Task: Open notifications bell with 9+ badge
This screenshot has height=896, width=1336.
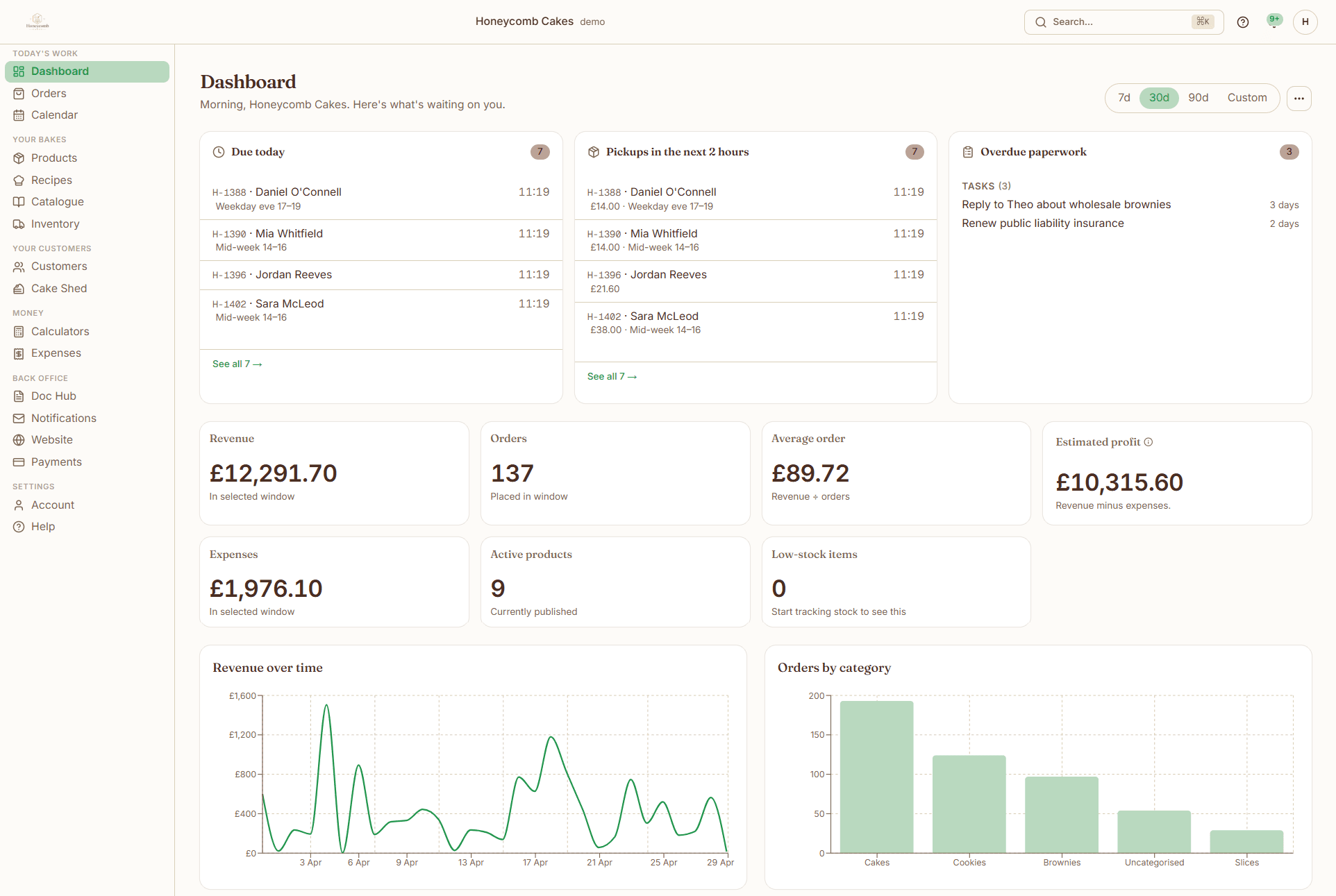Action: coord(1274,22)
